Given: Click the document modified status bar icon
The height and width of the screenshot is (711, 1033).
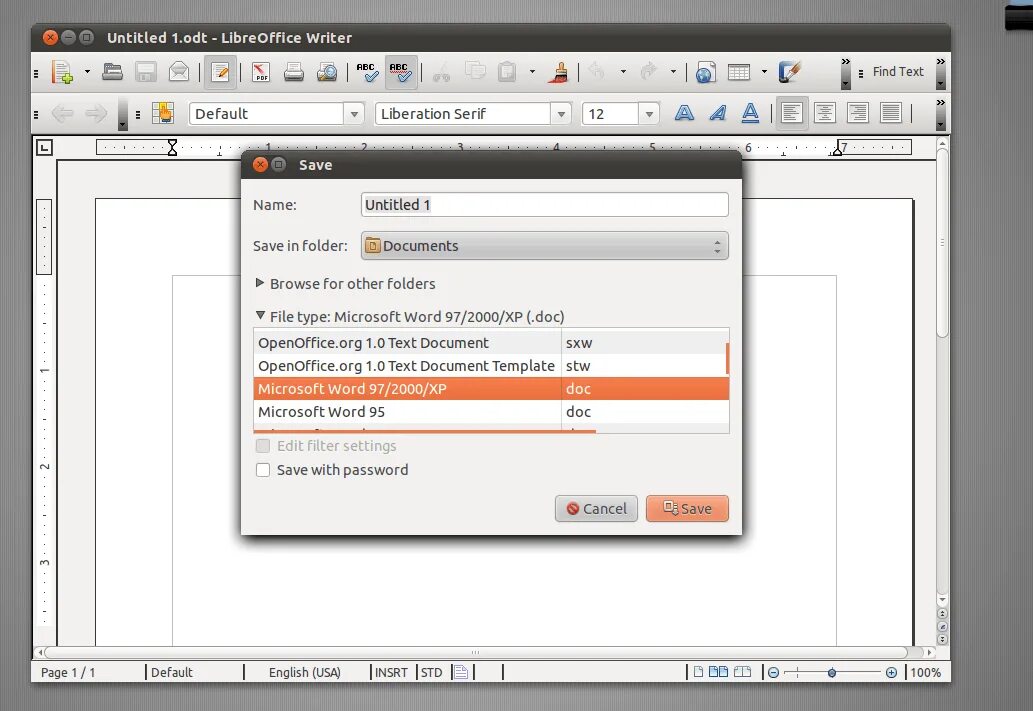Looking at the screenshot, I should coord(461,672).
